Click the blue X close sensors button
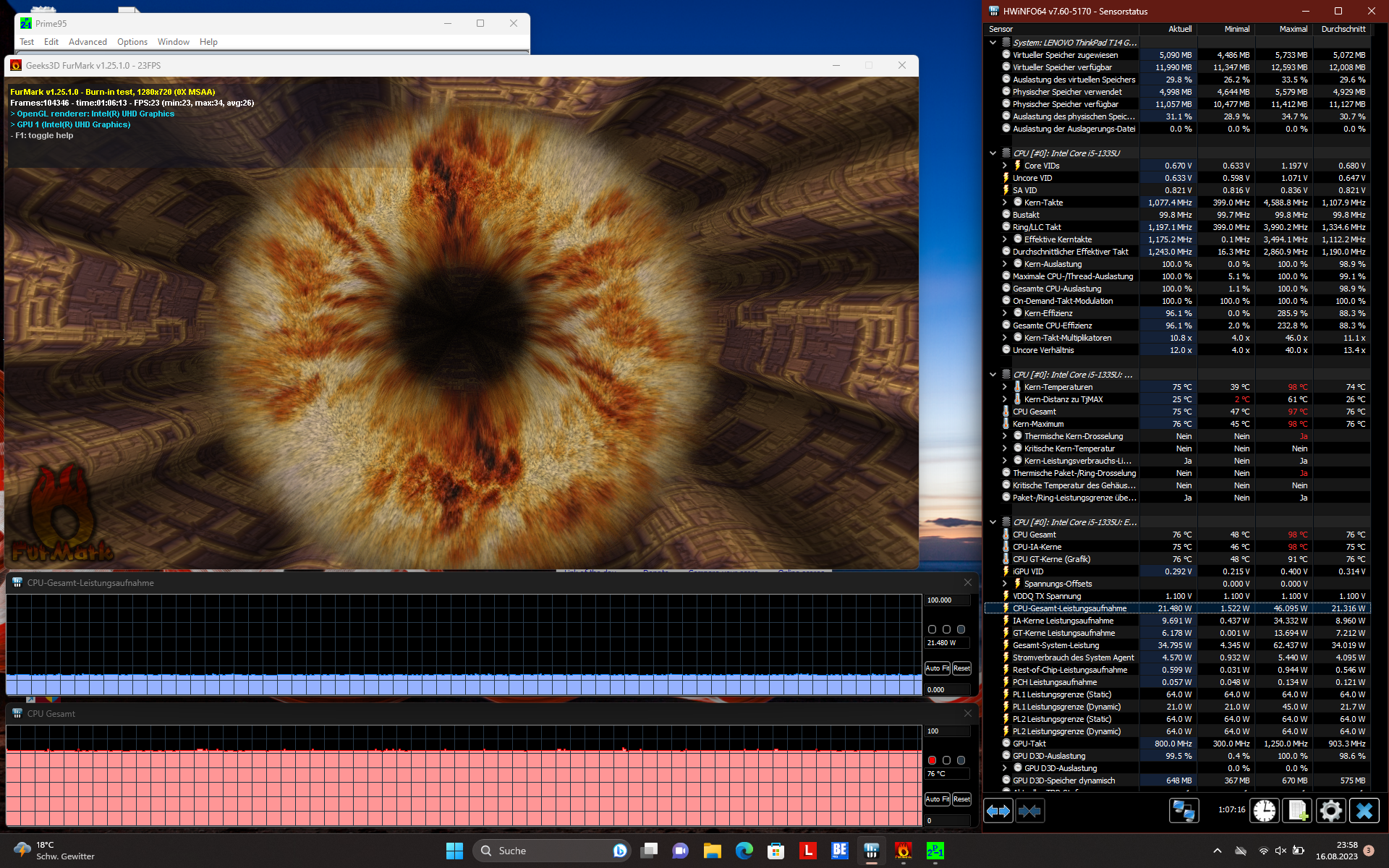This screenshot has width=1389, height=868. click(x=1364, y=810)
